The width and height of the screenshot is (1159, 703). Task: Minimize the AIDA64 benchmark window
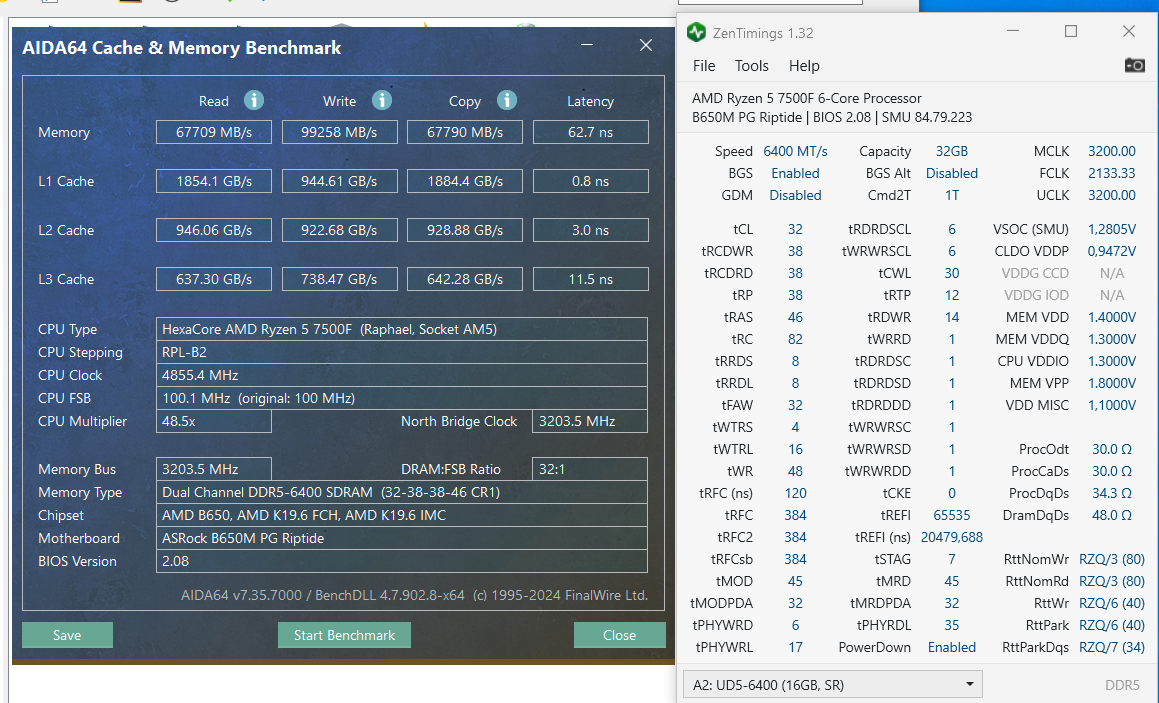click(587, 45)
